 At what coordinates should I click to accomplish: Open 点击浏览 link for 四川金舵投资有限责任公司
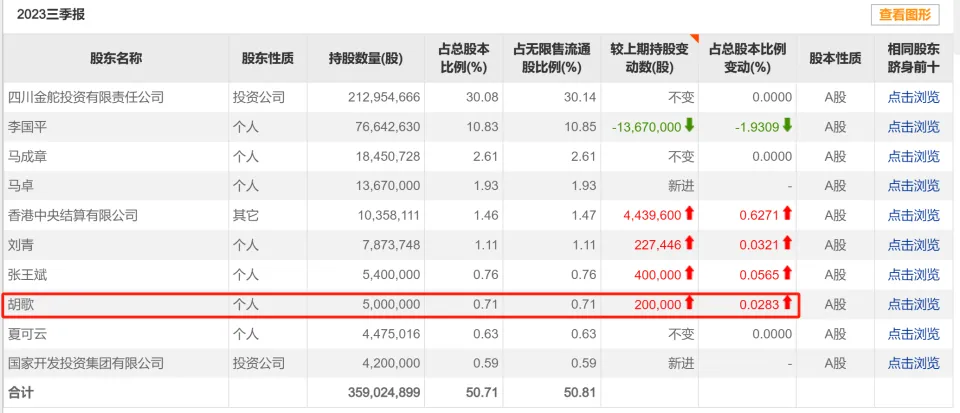[x=913, y=97]
